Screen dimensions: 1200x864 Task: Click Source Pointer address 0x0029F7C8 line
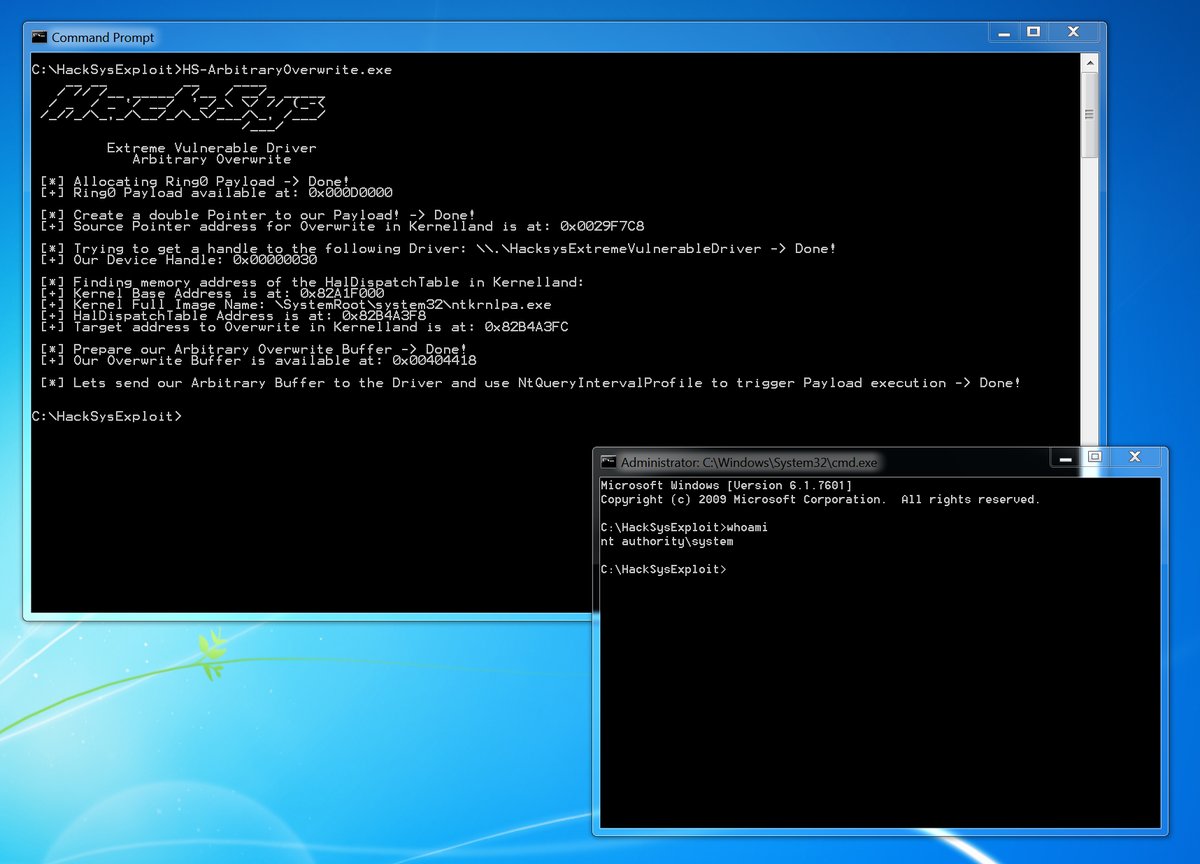[x=342, y=226]
